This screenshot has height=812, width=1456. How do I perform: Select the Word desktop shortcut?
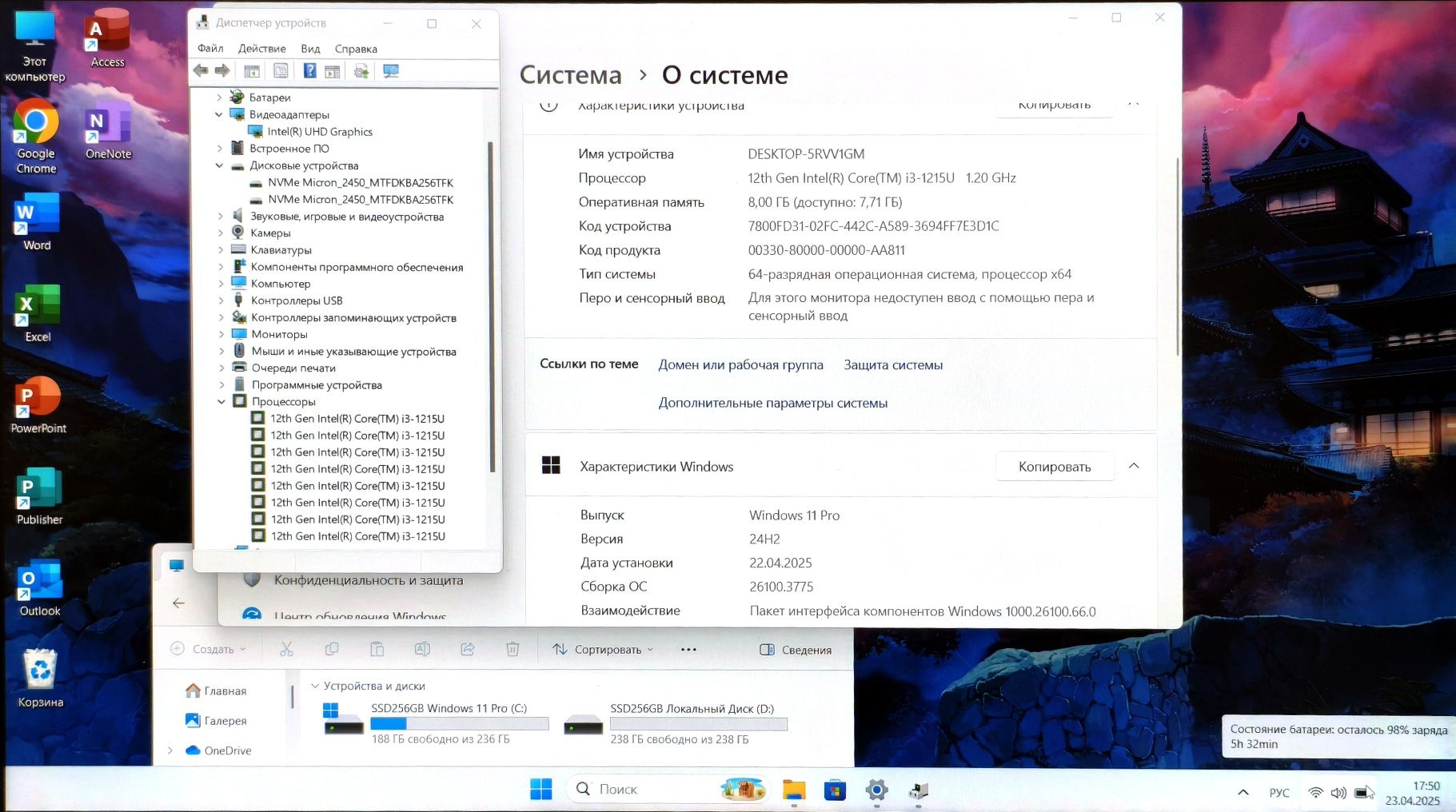pos(37,222)
